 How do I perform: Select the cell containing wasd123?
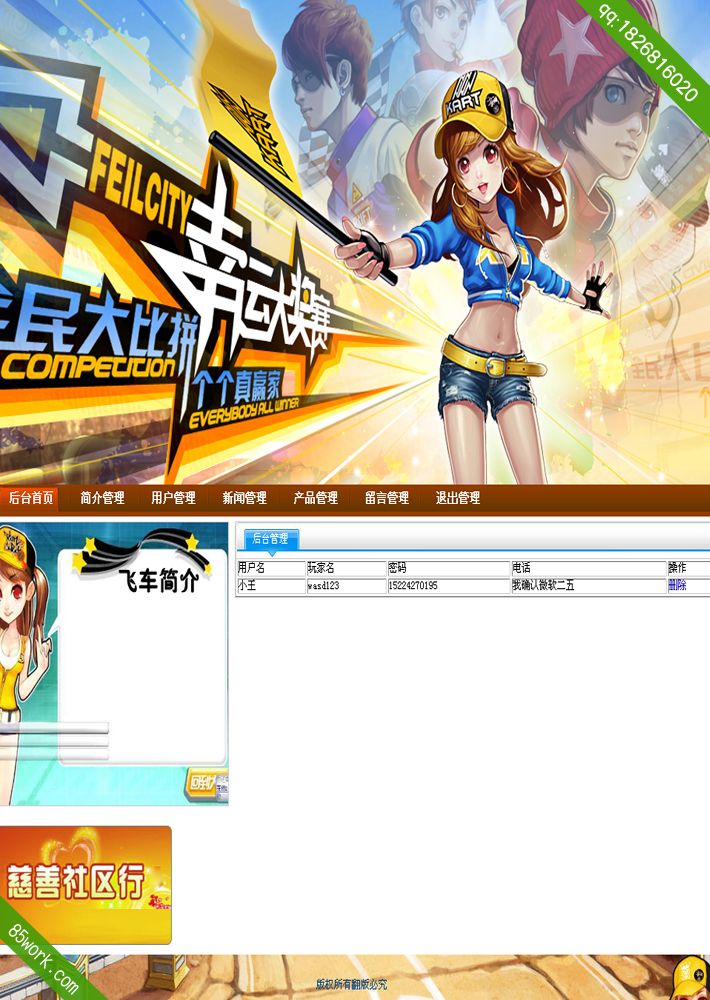point(346,585)
